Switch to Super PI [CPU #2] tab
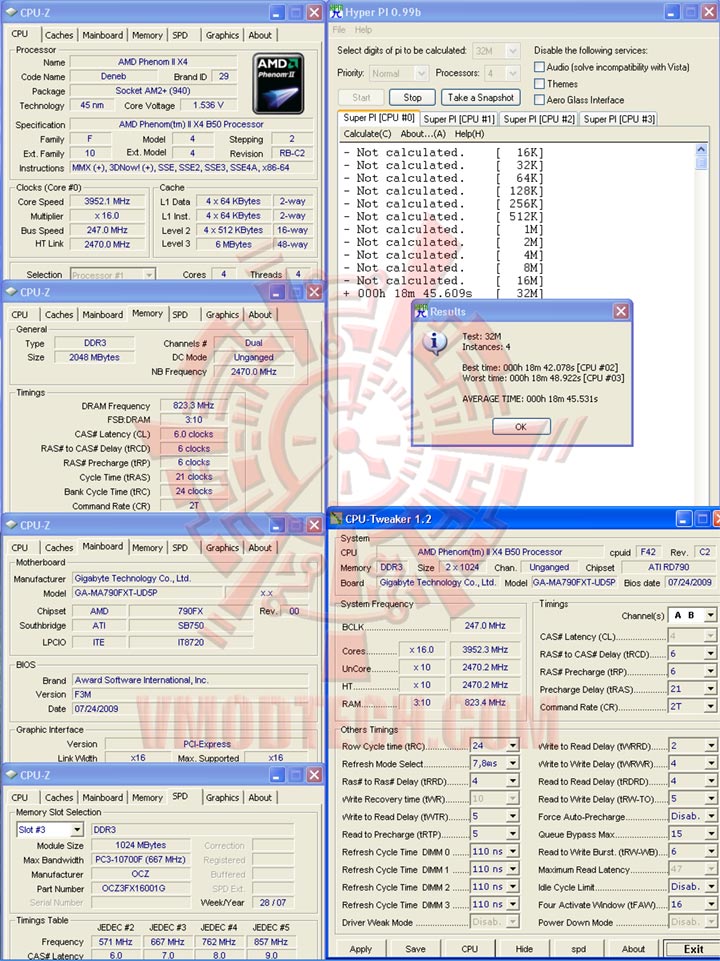 coord(539,119)
